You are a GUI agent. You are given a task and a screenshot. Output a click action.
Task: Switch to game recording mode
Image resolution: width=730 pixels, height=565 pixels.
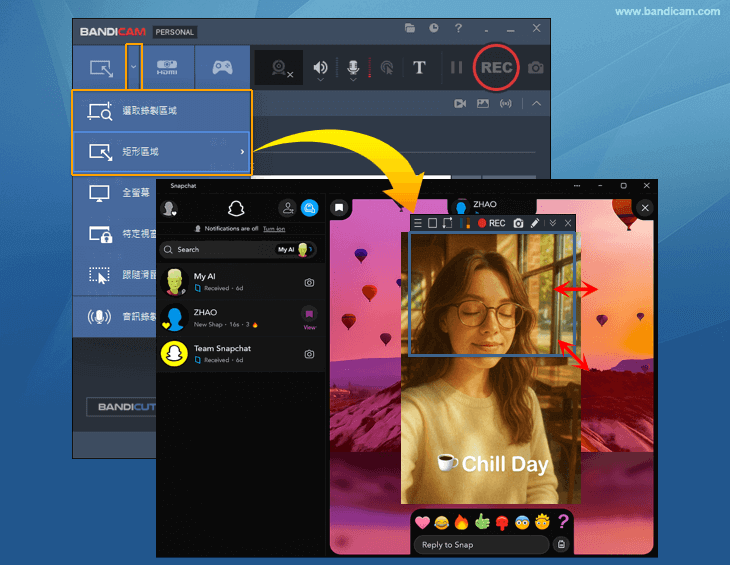[222, 67]
